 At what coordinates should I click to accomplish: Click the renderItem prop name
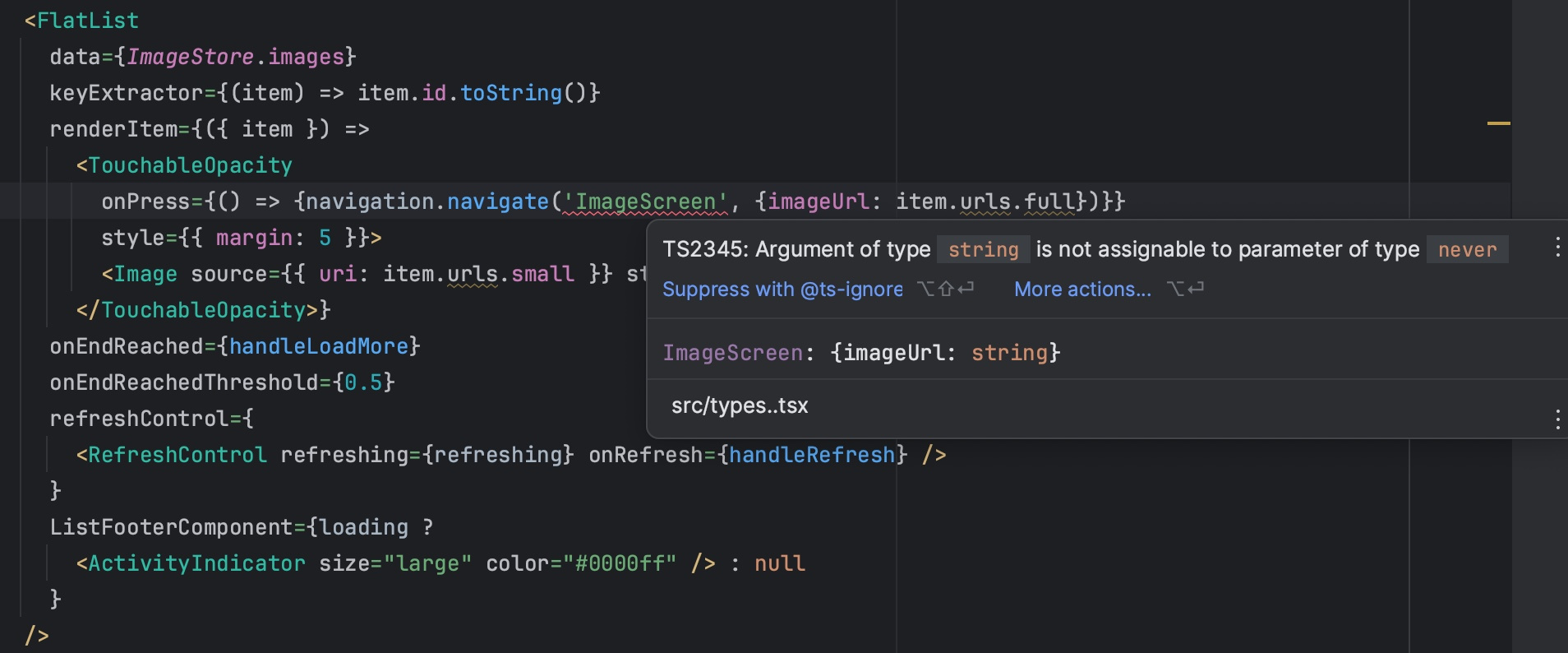pyautogui.click(x=113, y=129)
